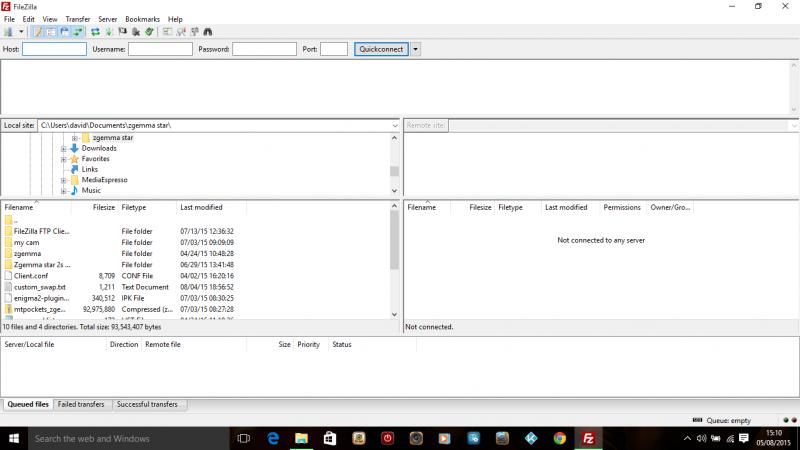Open the Action Center notifications
Screen dimensions: 800x450
click(x=744, y=438)
